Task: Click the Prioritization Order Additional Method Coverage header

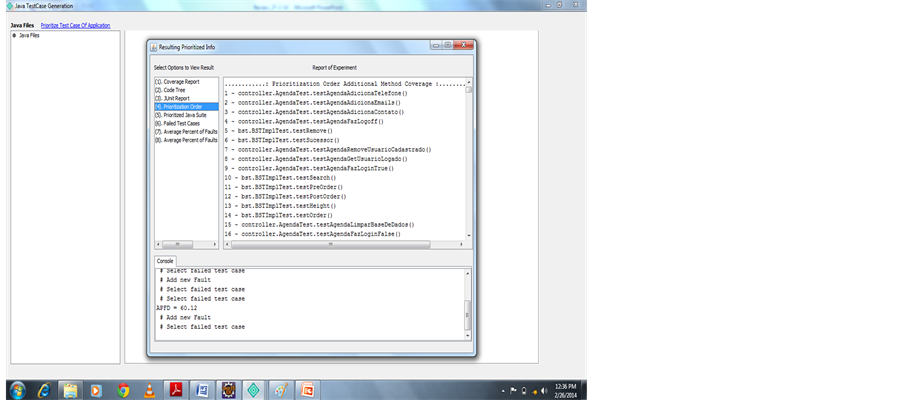Action: [x=345, y=84]
